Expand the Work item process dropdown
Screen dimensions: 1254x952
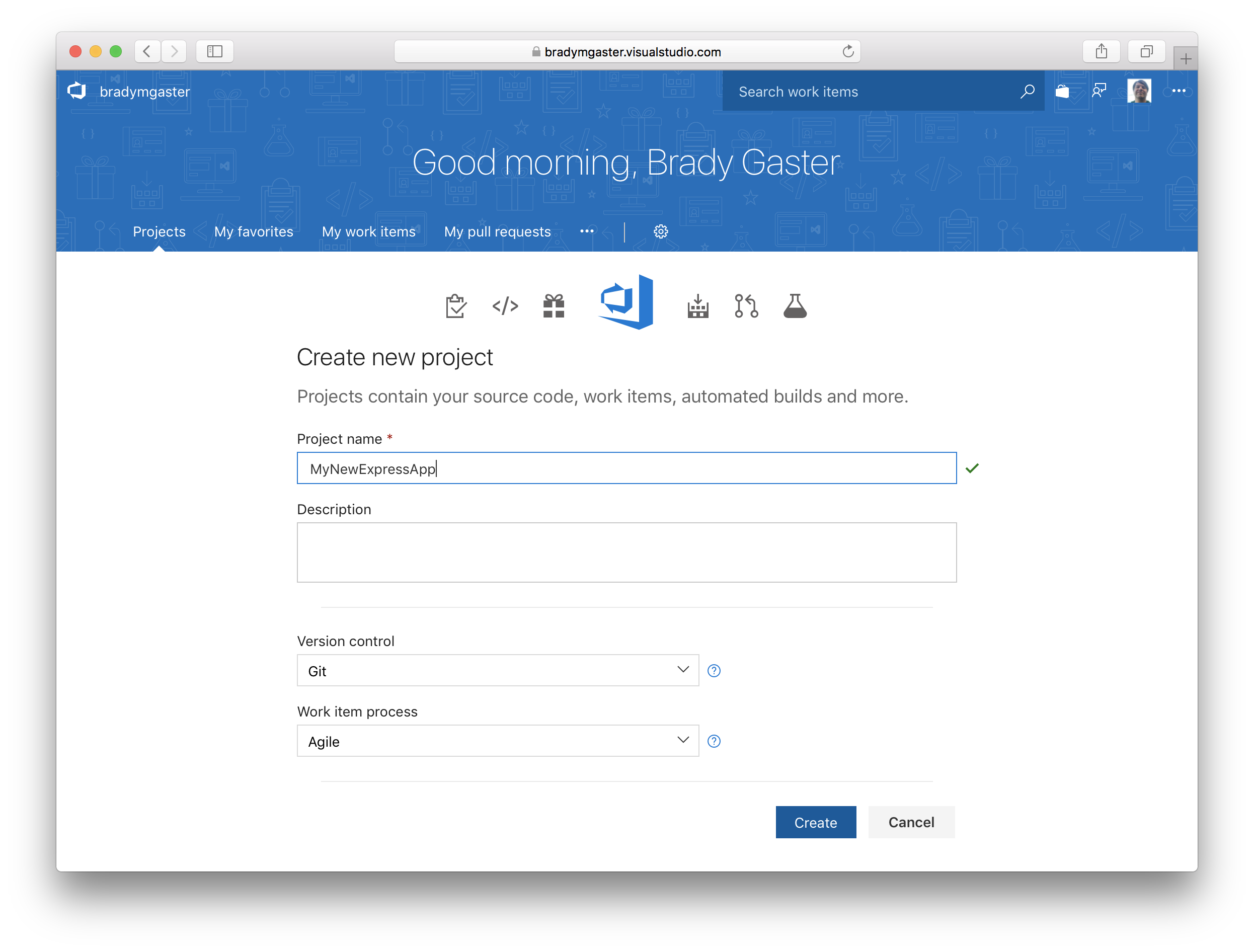pos(683,741)
